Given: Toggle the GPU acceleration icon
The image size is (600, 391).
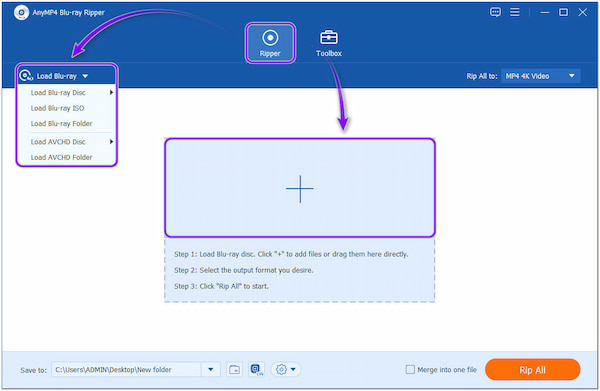Looking at the screenshot, I should tap(256, 370).
